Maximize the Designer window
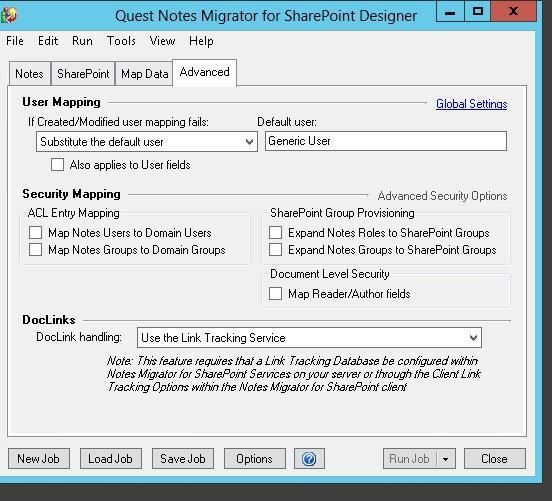 point(478,12)
